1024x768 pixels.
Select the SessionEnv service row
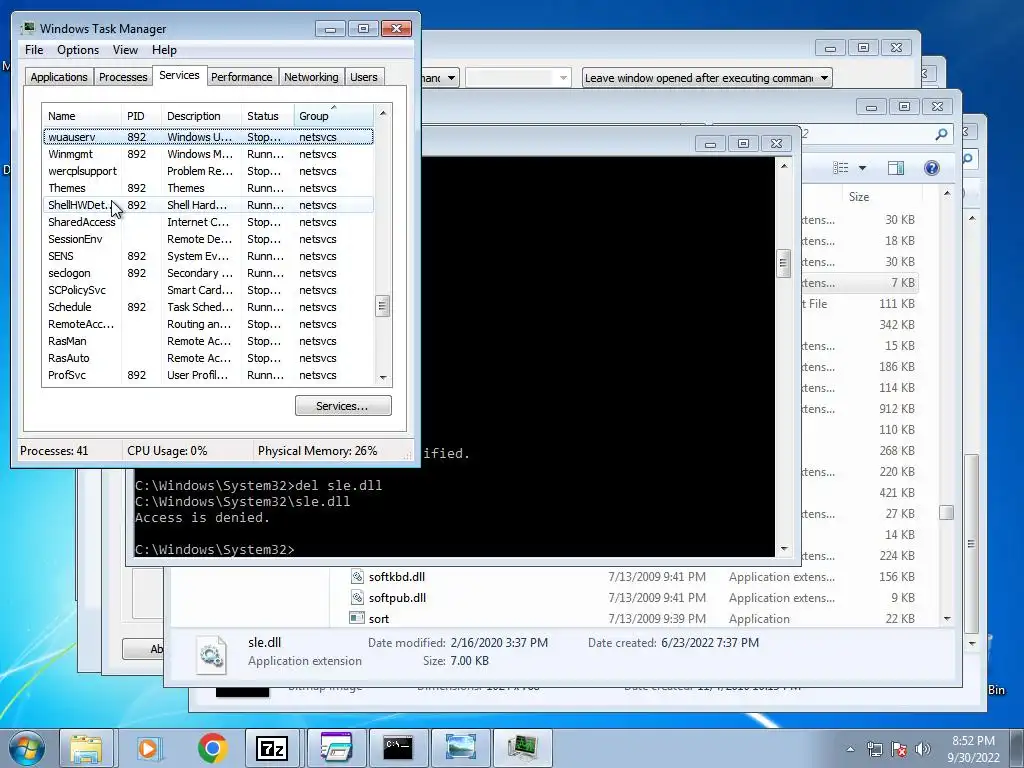coord(208,239)
